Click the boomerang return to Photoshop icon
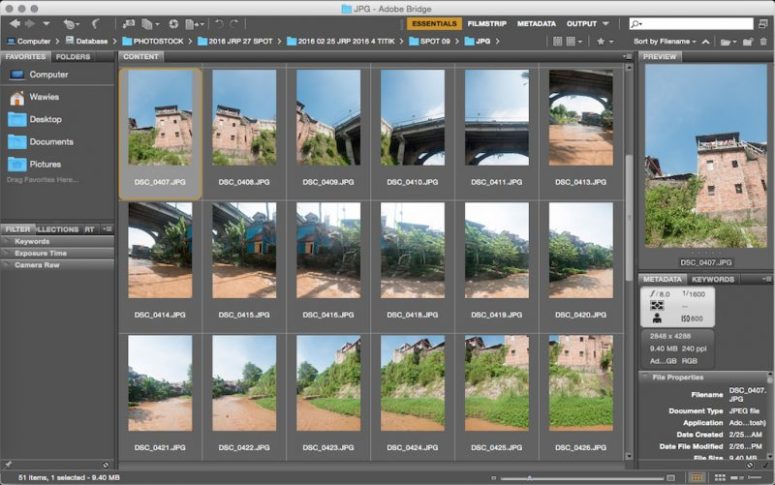Image resolution: width=775 pixels, height=485 pixels. [x=95, y=23]
